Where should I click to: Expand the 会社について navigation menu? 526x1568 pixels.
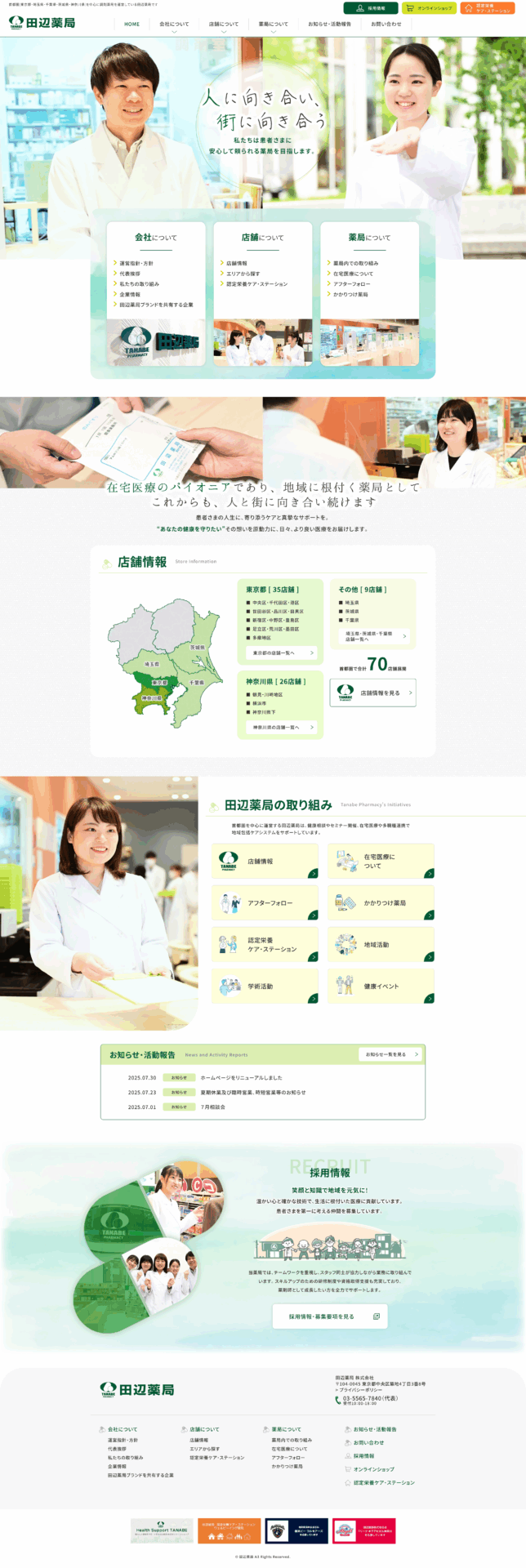tap(174, 24)
